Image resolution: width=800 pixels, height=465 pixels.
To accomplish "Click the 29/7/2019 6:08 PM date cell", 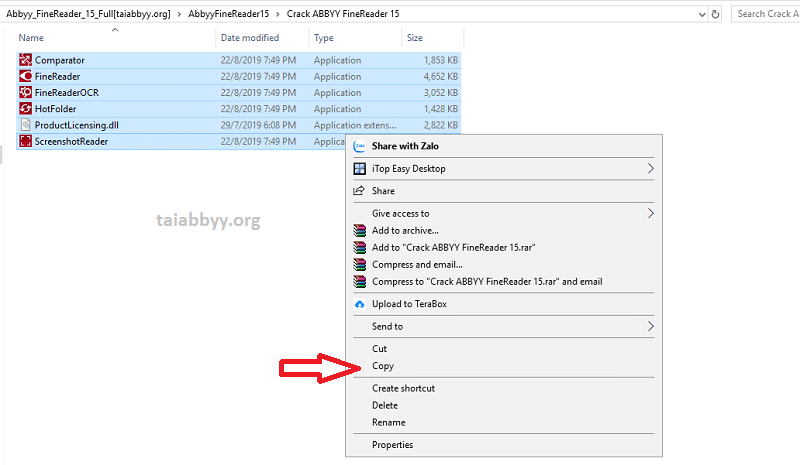I will click(x=258, y=126).
